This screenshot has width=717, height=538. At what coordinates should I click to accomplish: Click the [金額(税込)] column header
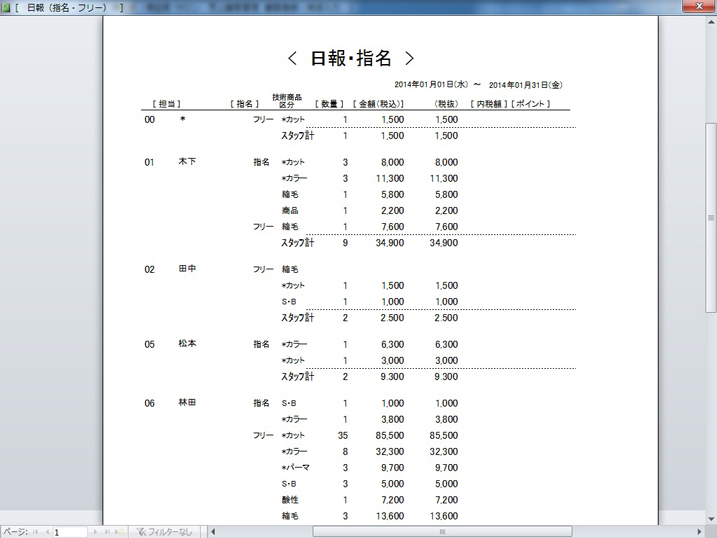coord(378,104)
